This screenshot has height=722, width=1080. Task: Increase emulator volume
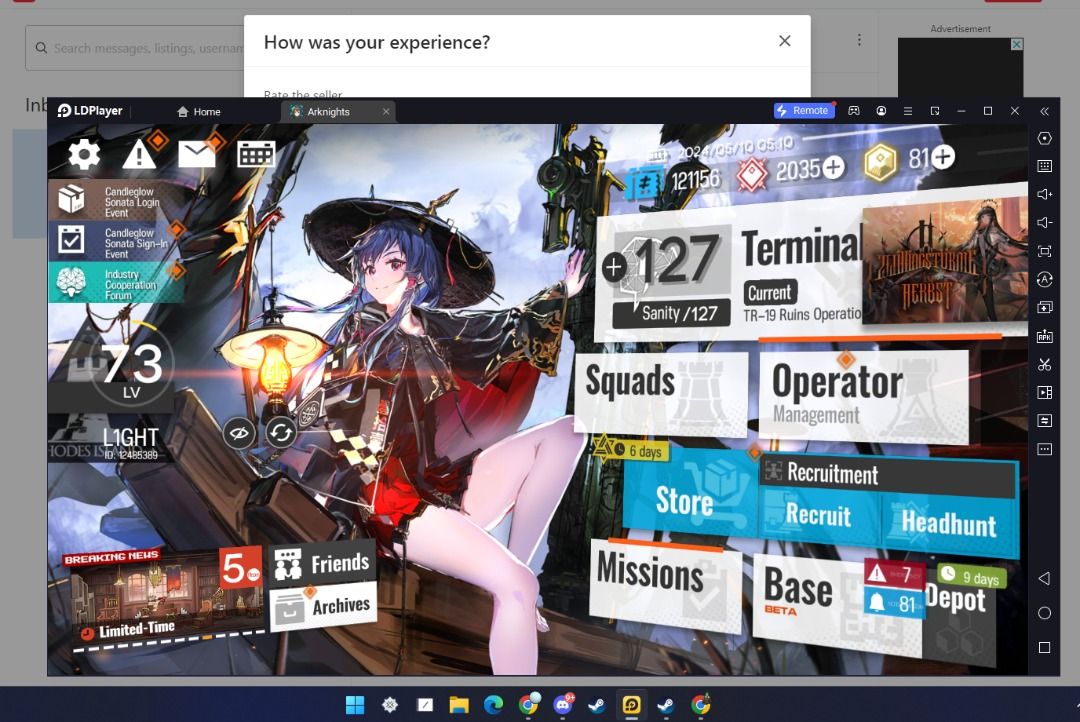pyautogui.click(x=1044, y=194)
